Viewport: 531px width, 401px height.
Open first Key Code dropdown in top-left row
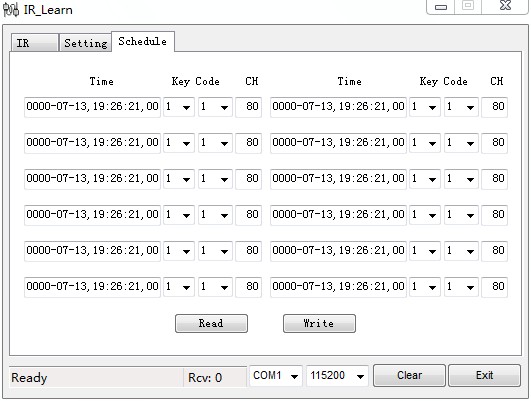[x=179, y=107]
